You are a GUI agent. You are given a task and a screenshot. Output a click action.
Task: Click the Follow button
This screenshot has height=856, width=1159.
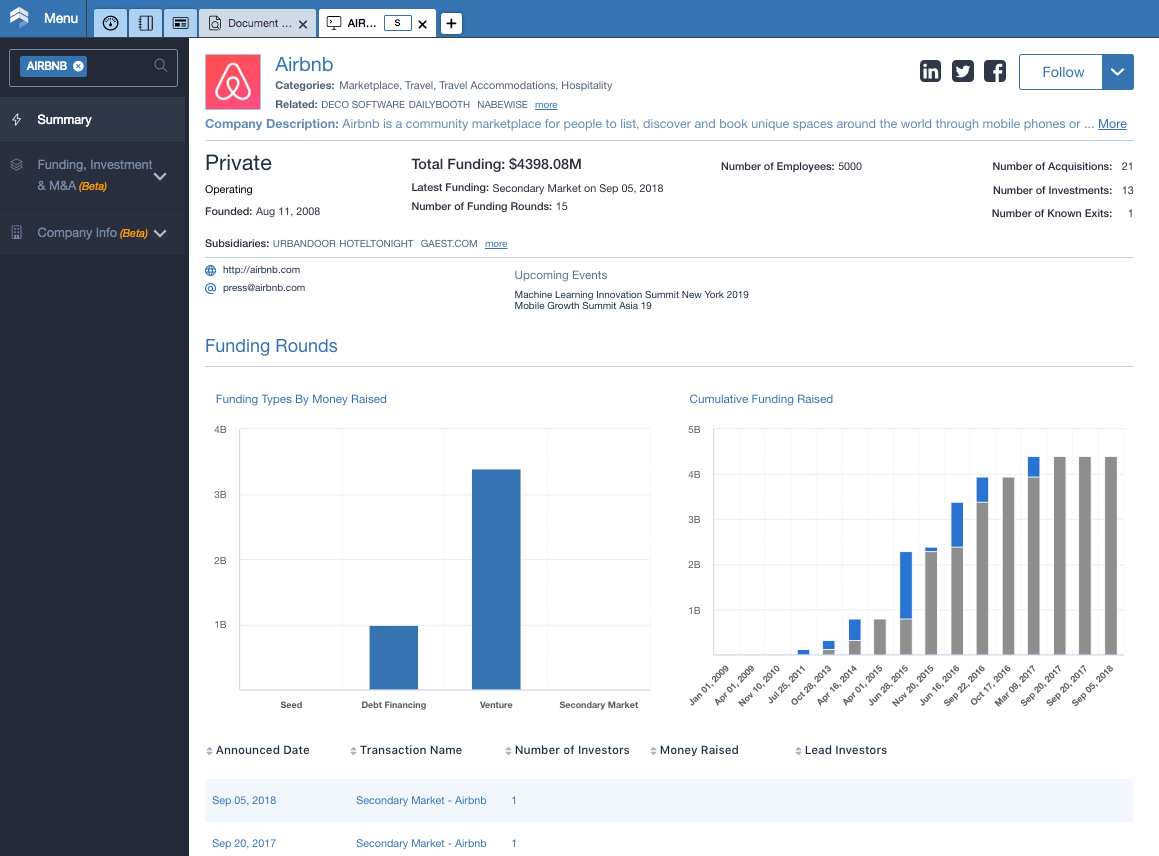[1061, 72]
